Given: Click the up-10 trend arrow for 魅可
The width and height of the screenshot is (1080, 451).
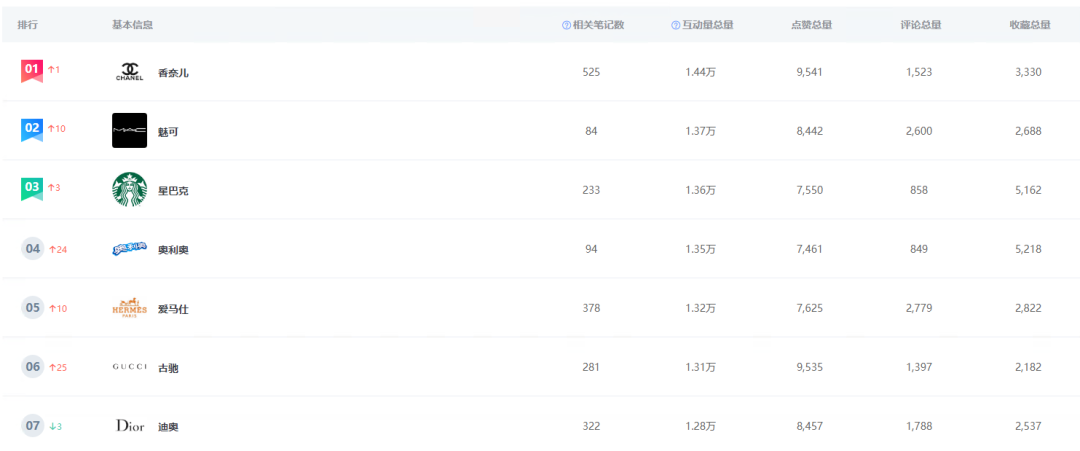Looking at the screenshot, I should (x=56, y=129).
